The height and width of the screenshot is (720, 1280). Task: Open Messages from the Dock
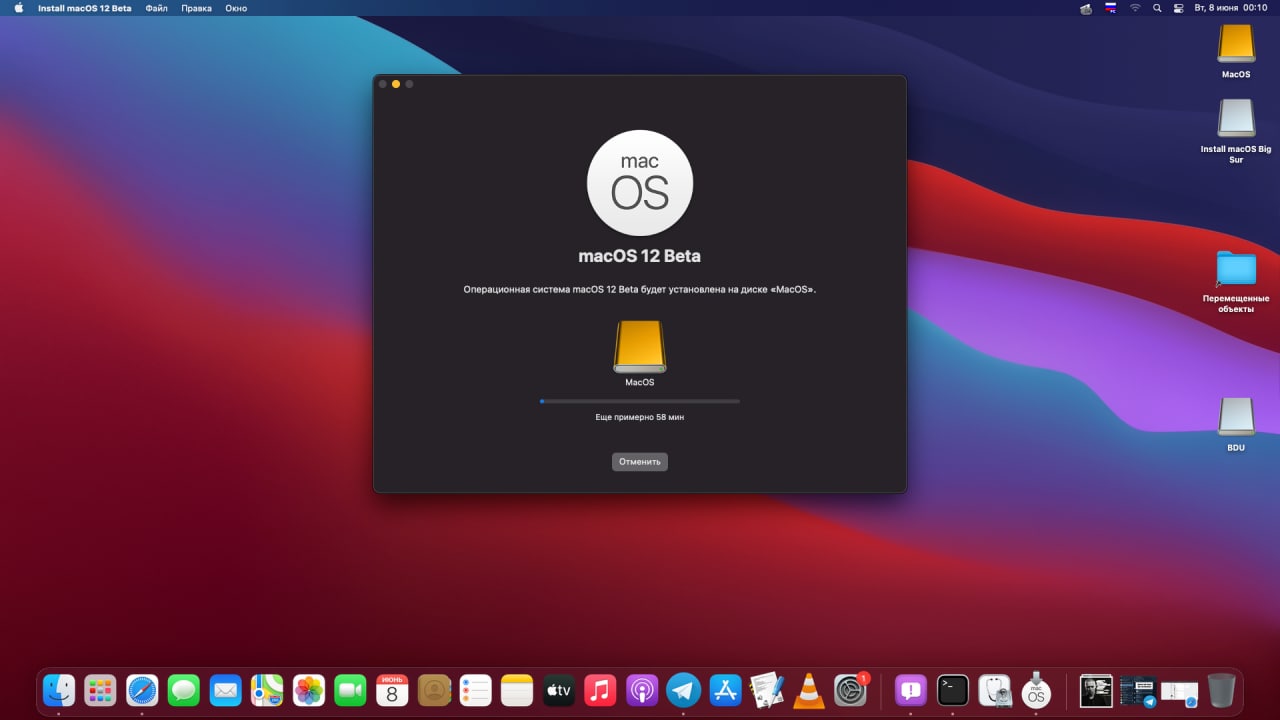point(184,690)
